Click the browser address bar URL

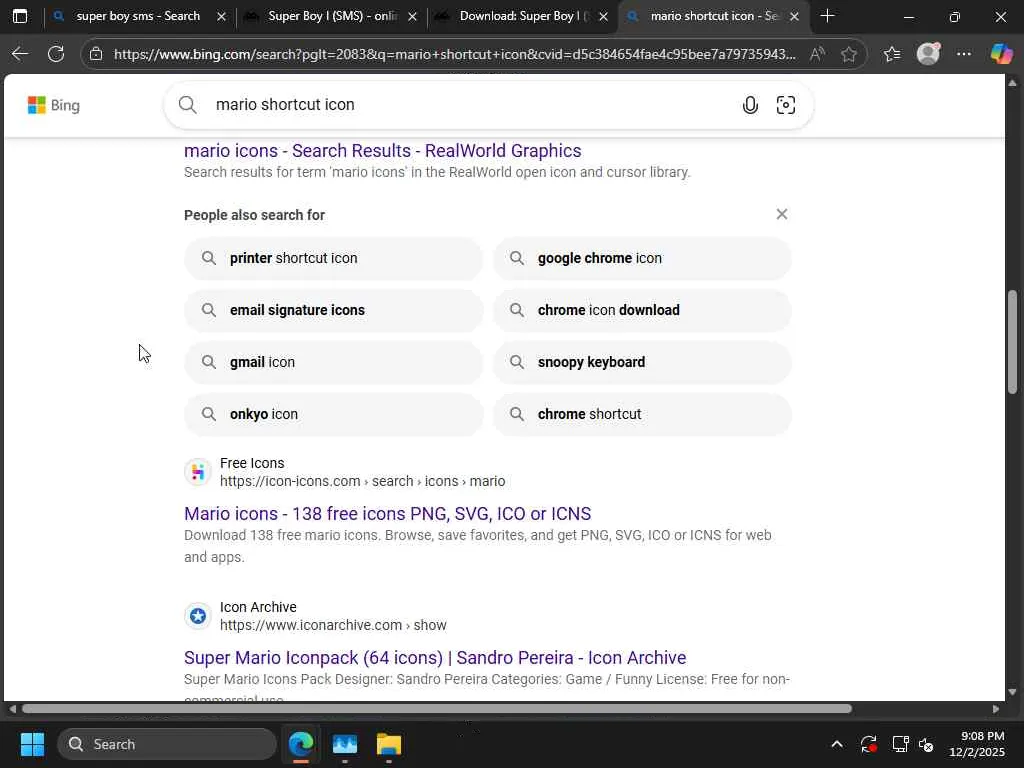[455, 54]
